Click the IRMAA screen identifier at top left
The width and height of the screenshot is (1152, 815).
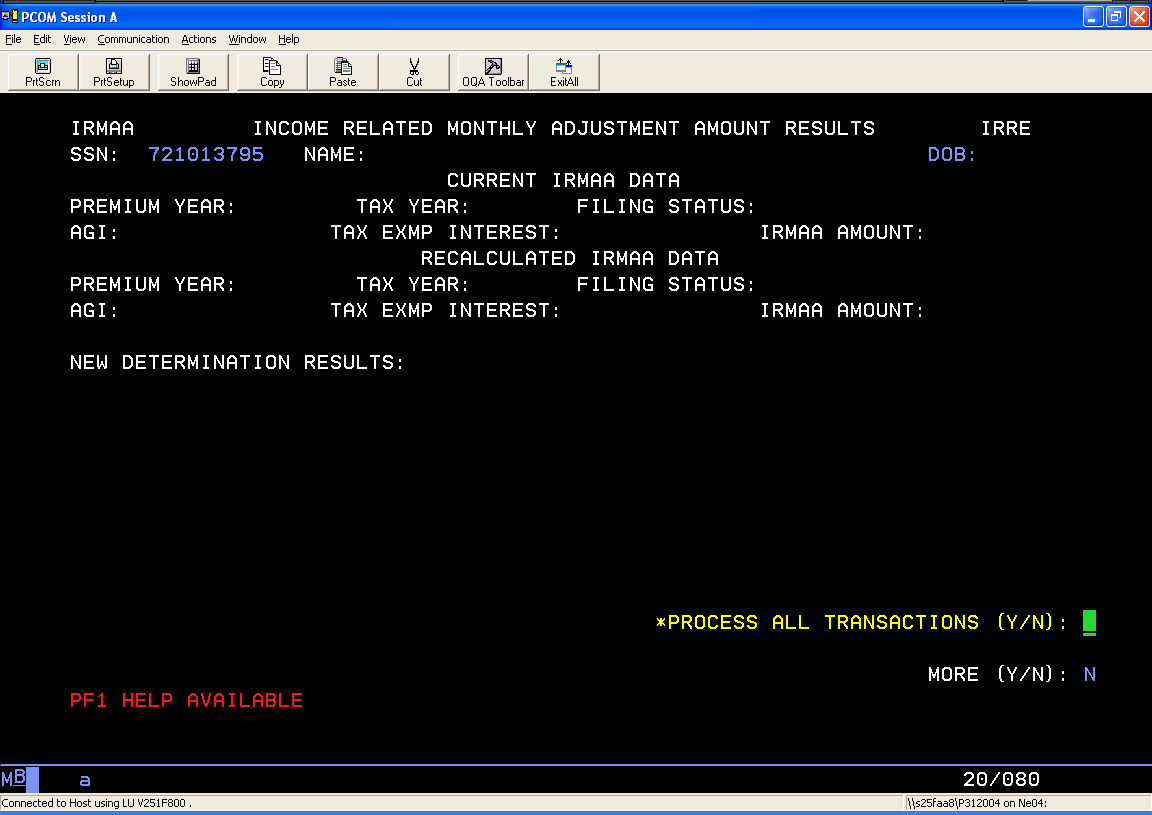[102, 129]
